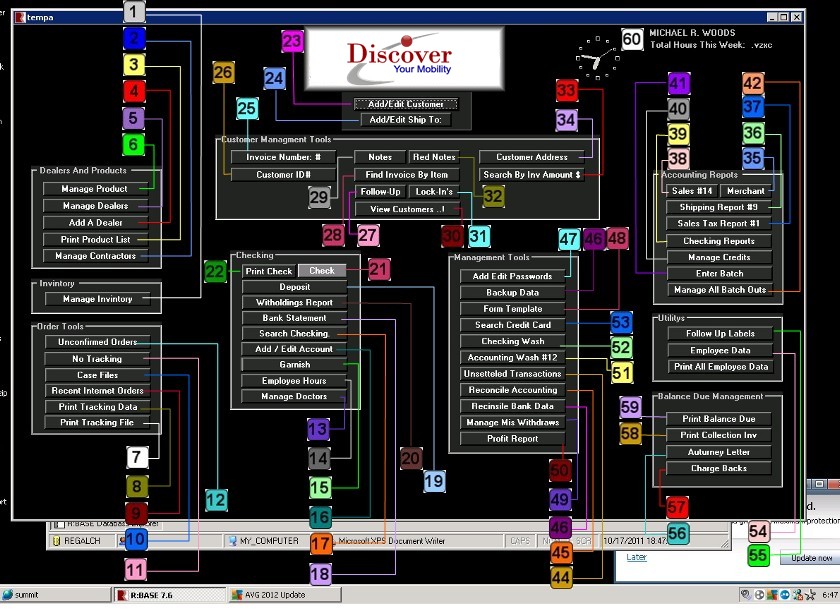The height and width of the screenshot is (610, 840).
Task: Switch to AVG 2012 Update in taskbar
Action: (284, 594)
